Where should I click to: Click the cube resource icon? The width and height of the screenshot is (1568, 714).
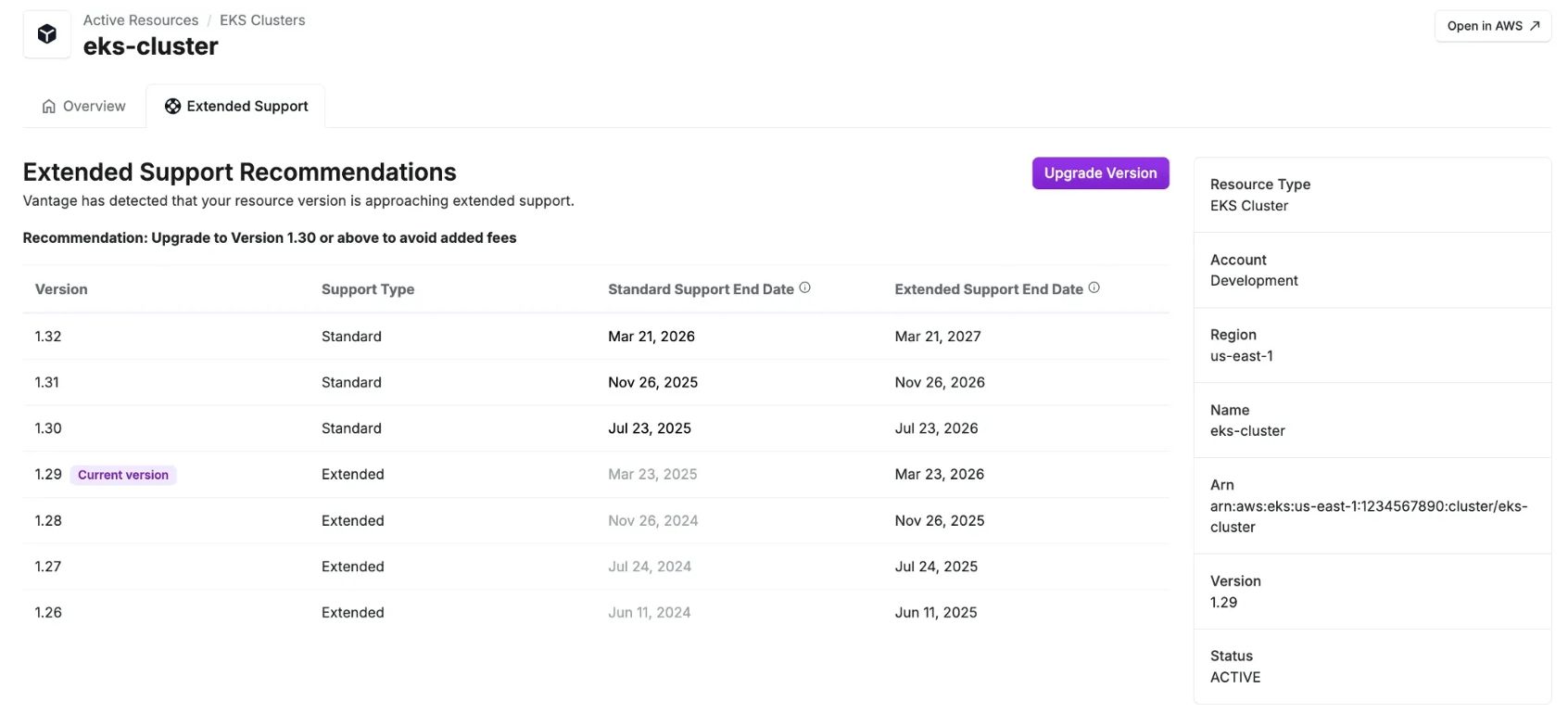(x=47, y=34)
